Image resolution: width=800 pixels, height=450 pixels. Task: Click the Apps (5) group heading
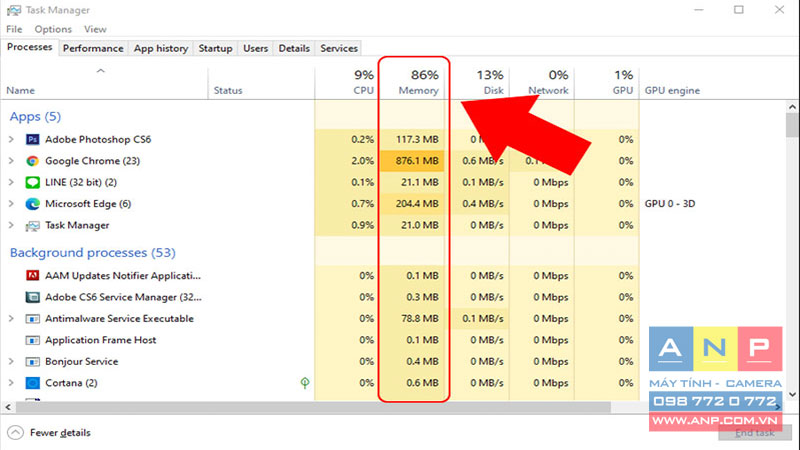tap(35, 117)
